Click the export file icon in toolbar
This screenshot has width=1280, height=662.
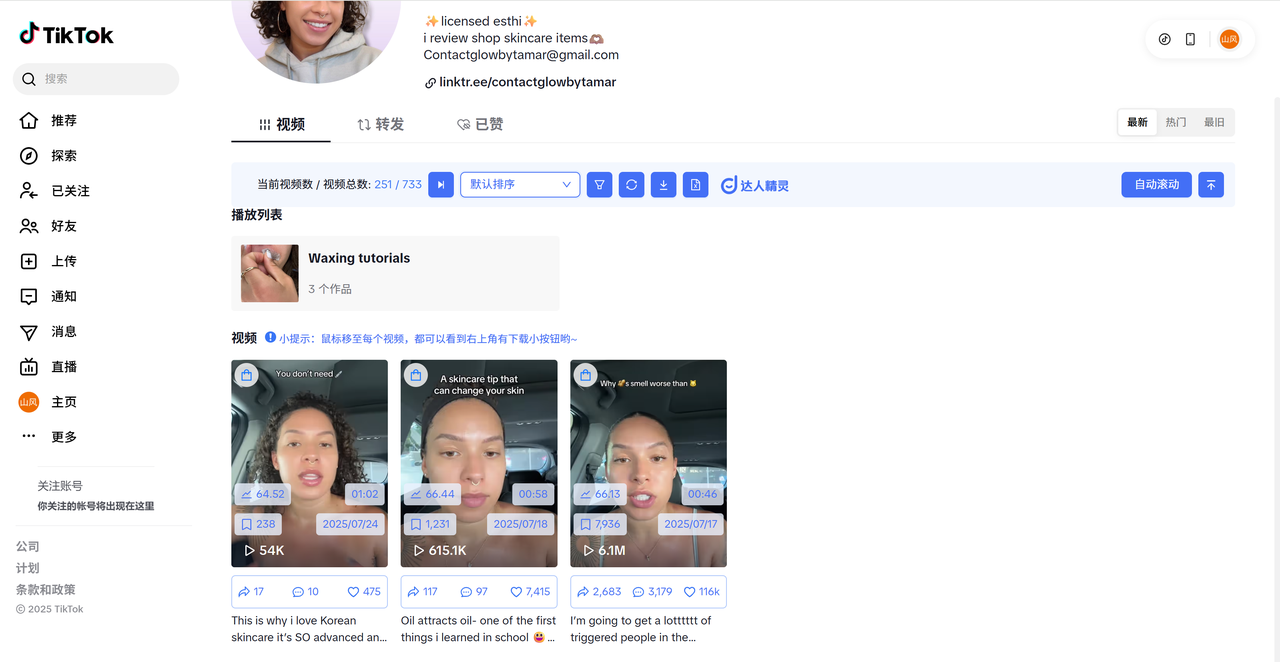pos(695,185)
